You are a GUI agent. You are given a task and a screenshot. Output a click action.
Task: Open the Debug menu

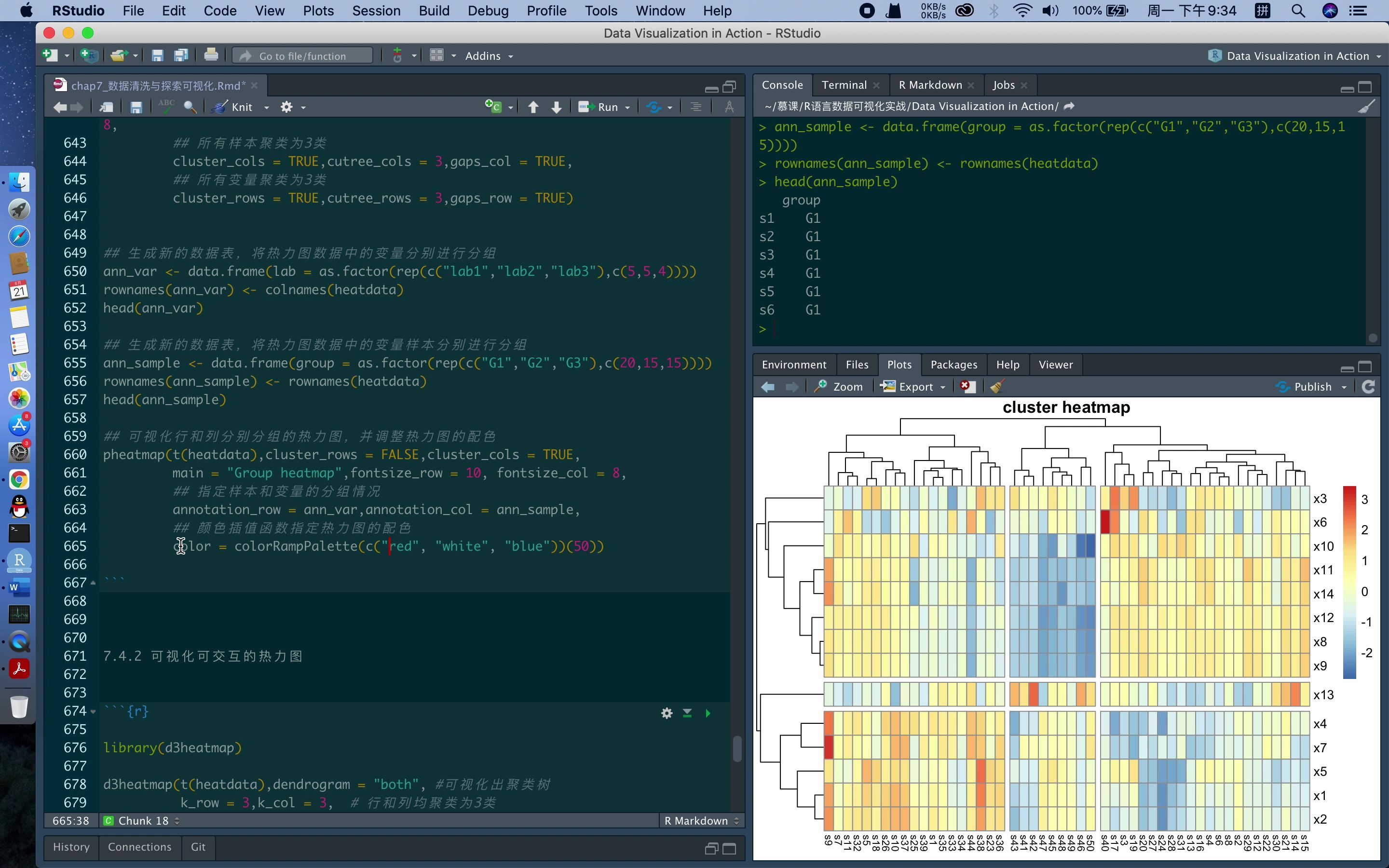[488, 10]
